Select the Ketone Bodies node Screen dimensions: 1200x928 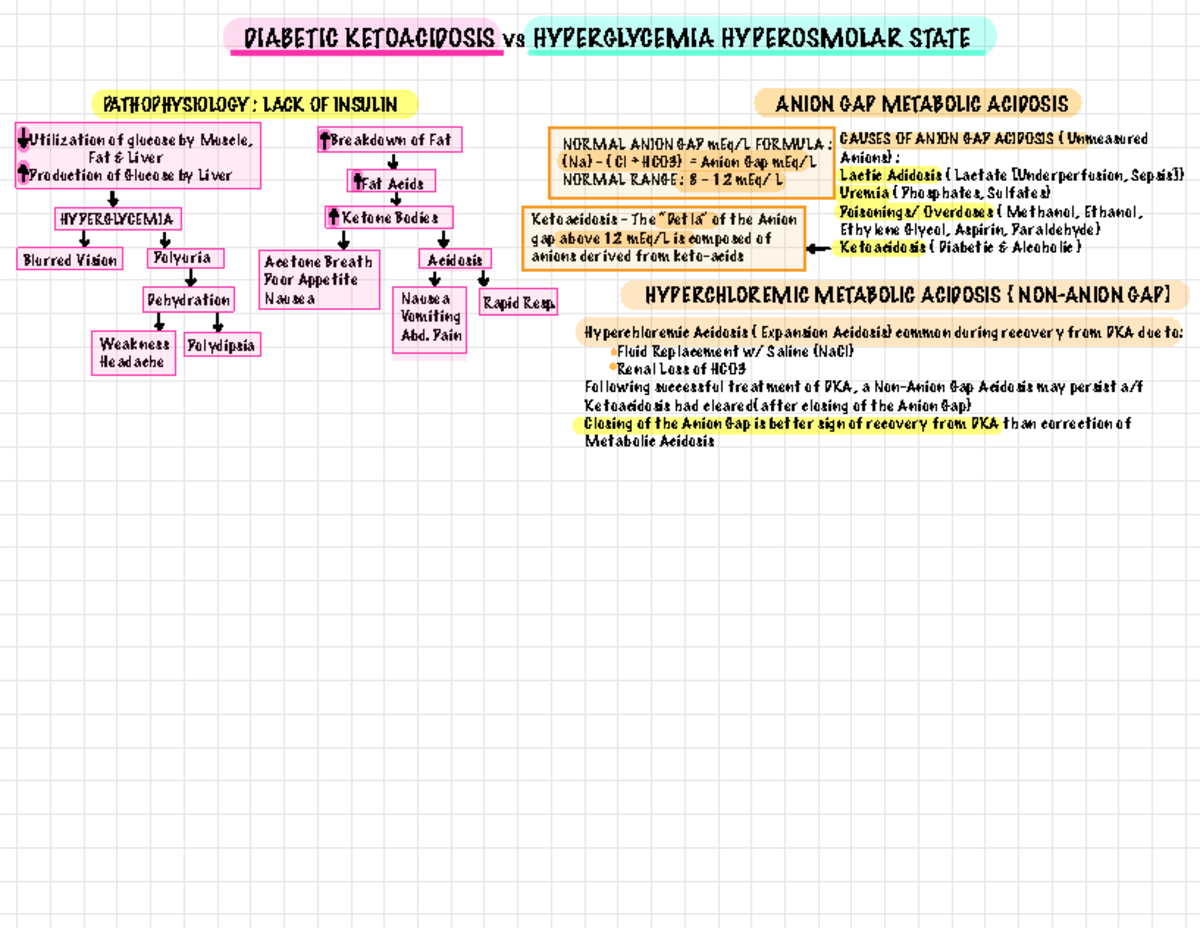click(x=390, y=217)
